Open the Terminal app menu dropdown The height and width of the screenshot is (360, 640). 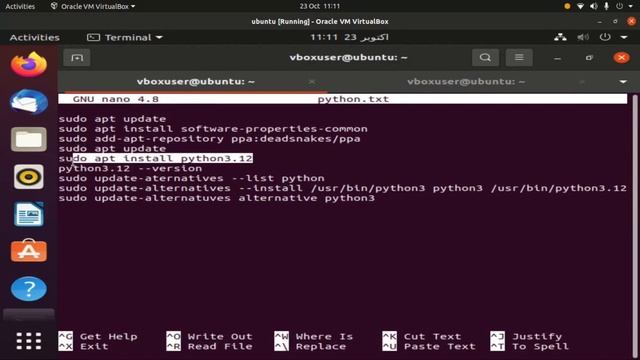point(125,37)
